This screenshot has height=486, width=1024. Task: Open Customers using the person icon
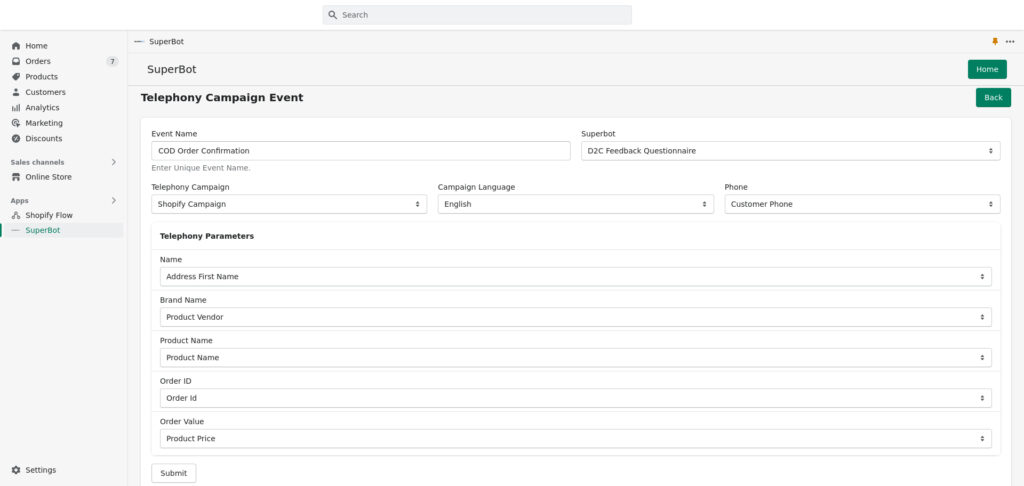click(16, 92)
